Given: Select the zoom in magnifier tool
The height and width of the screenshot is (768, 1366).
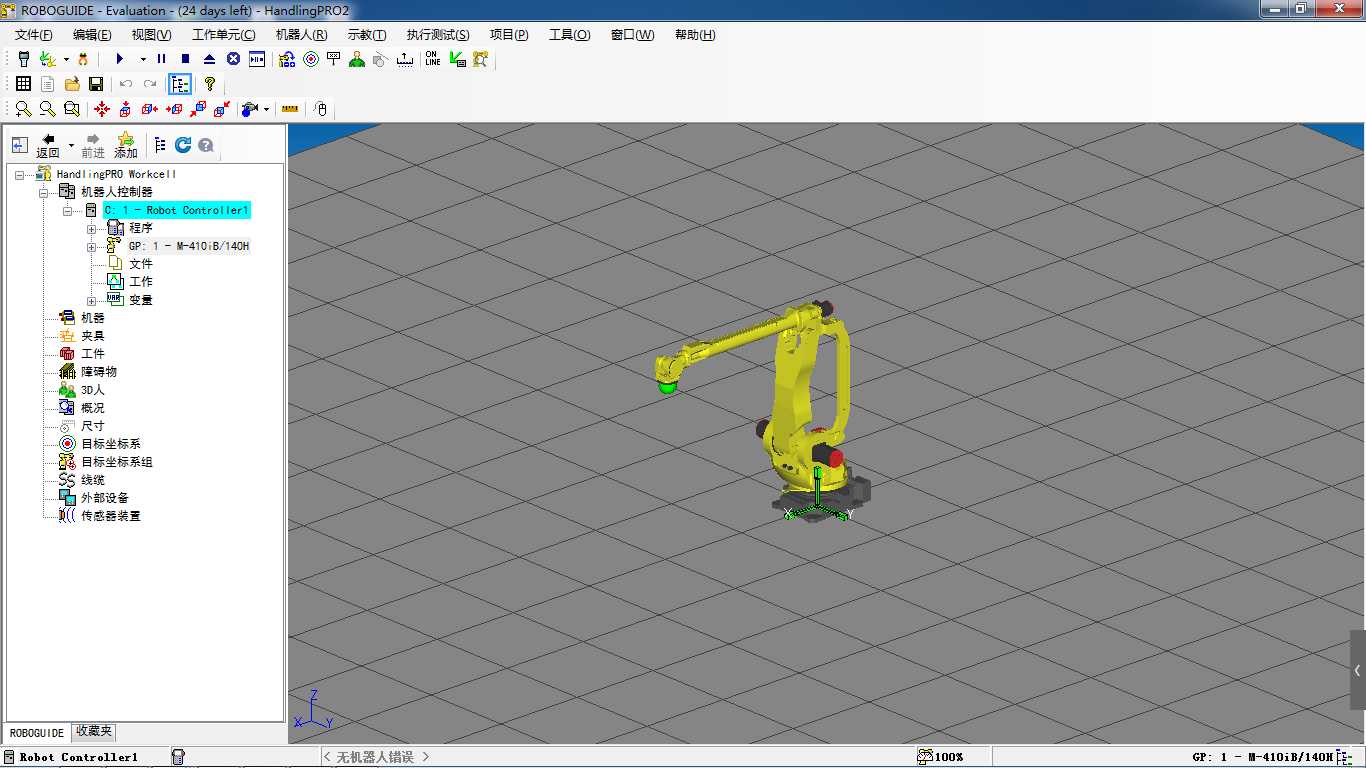Looking at the screenshot, I should pyautogui.click(x=23, y=109).
